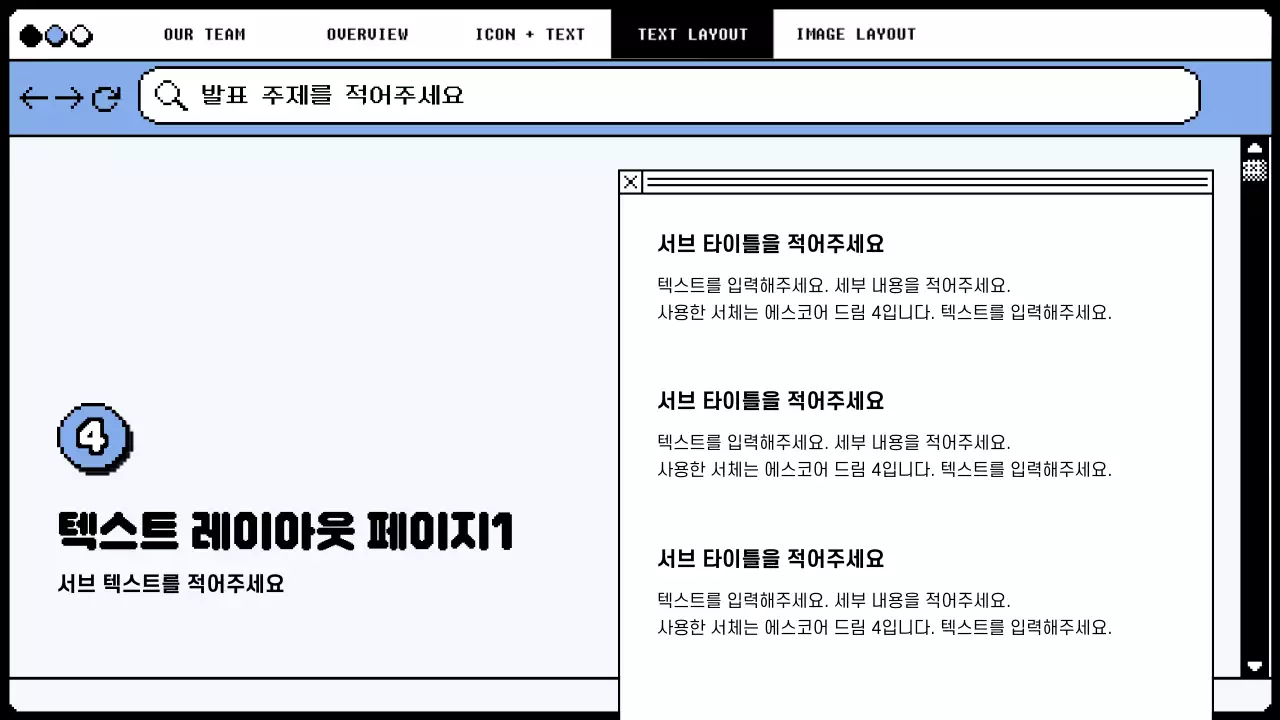Toggle the middle white window dot
1280x720 pixels.
tap(57, 33)
